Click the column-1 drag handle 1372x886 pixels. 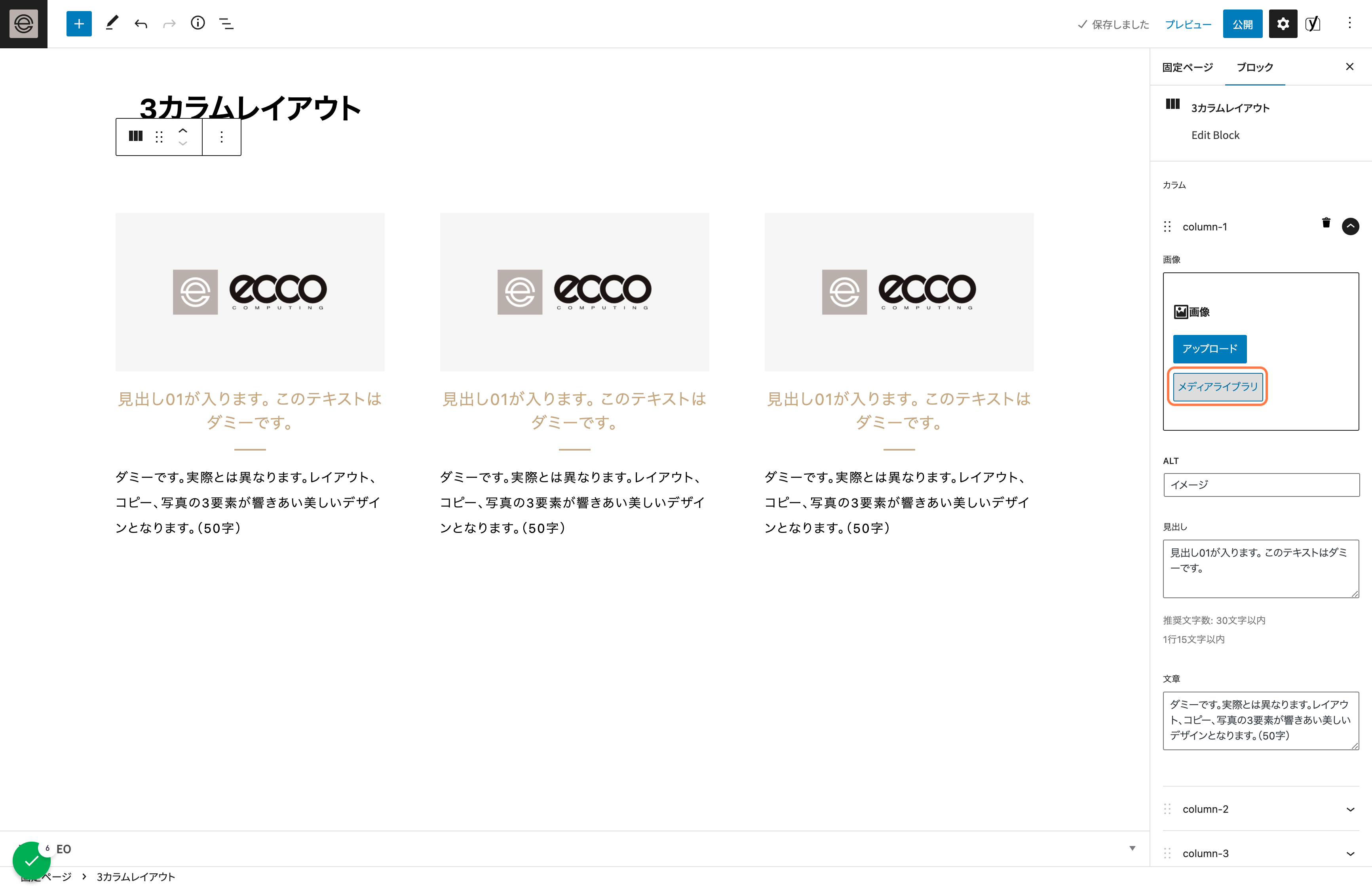tap(1167, 226)
